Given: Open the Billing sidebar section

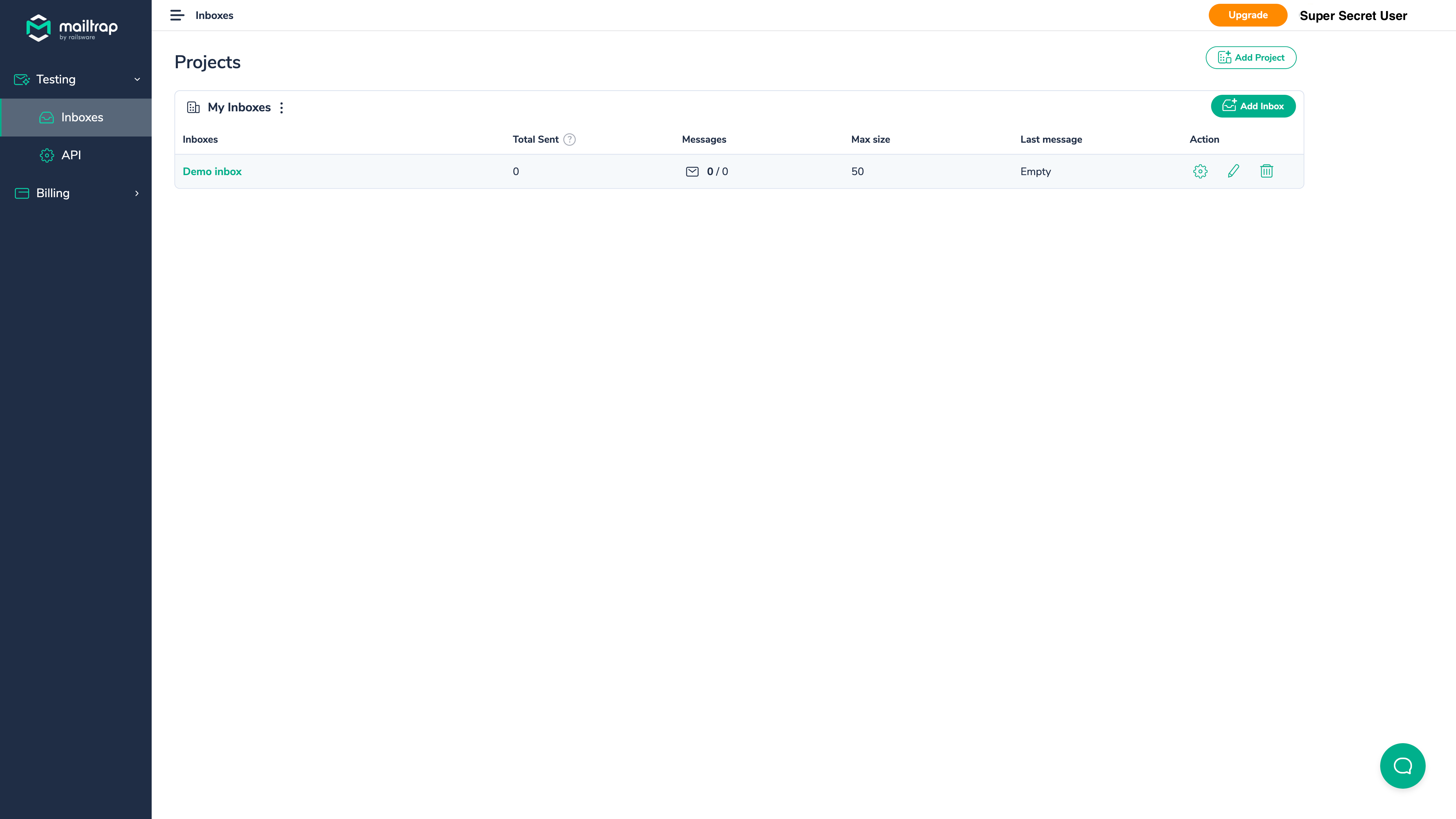Looking at the screenshot, I should coord(76,193).
